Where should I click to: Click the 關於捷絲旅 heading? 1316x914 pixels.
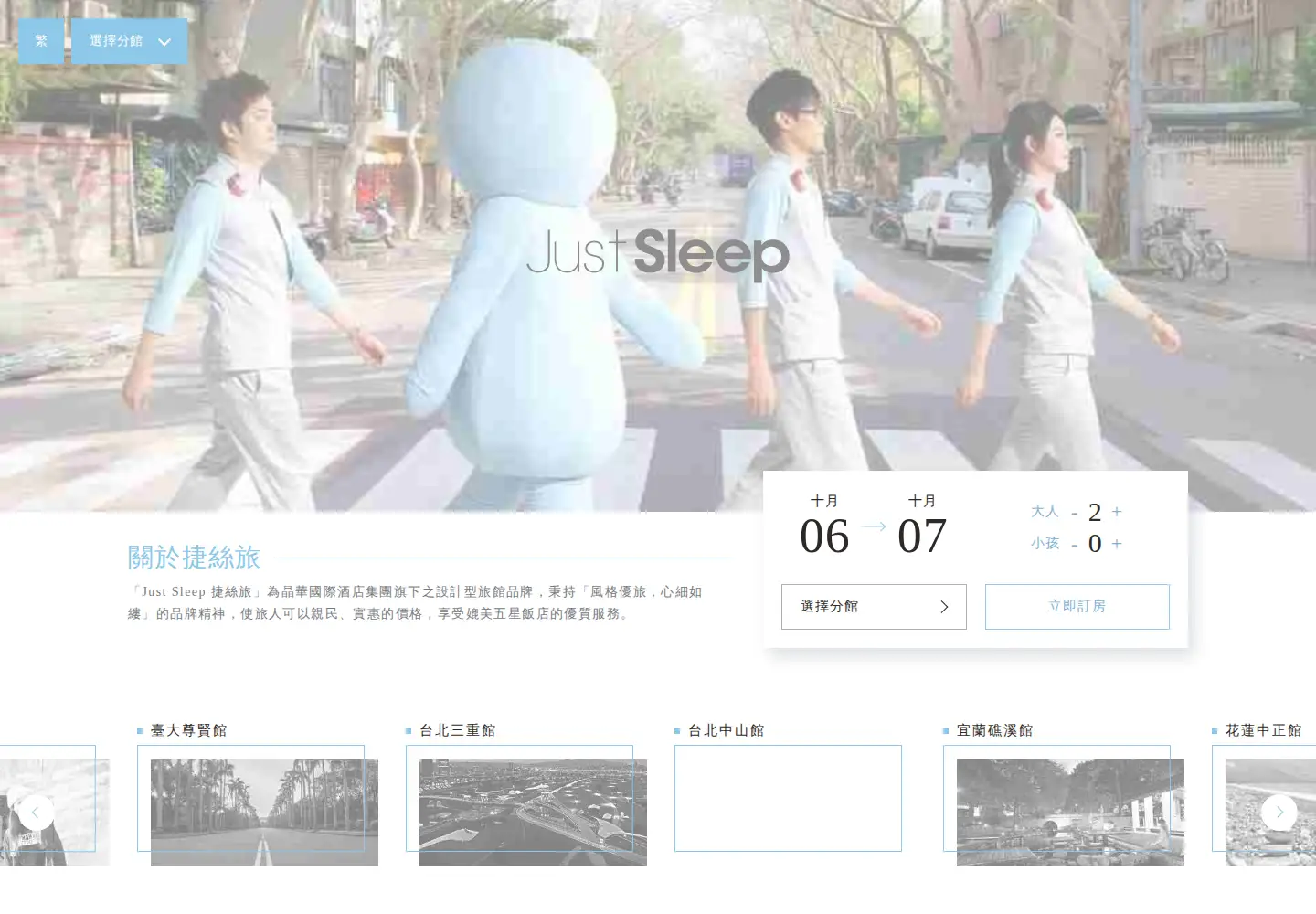194,558
